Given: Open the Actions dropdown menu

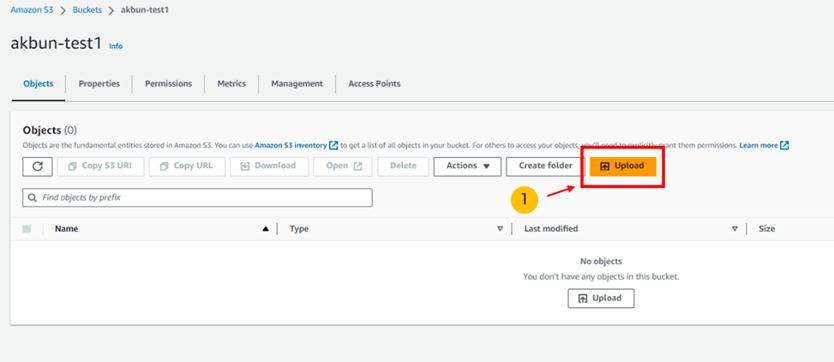Looking at the screenshot, I should (x=467, y=166).
